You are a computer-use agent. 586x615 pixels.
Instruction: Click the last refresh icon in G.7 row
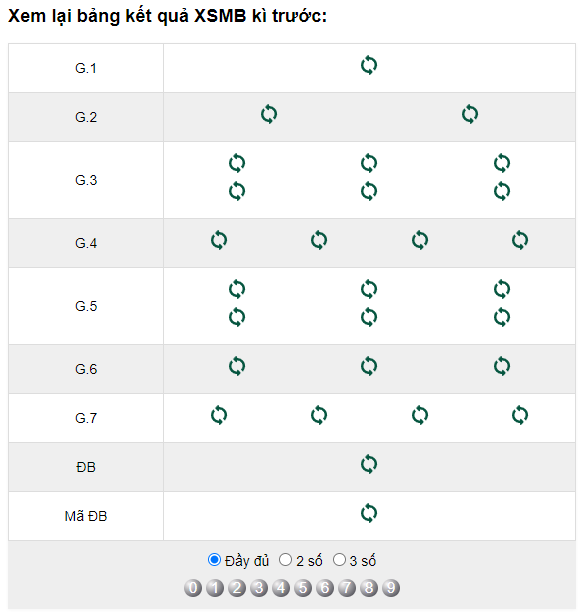point(520,415)
